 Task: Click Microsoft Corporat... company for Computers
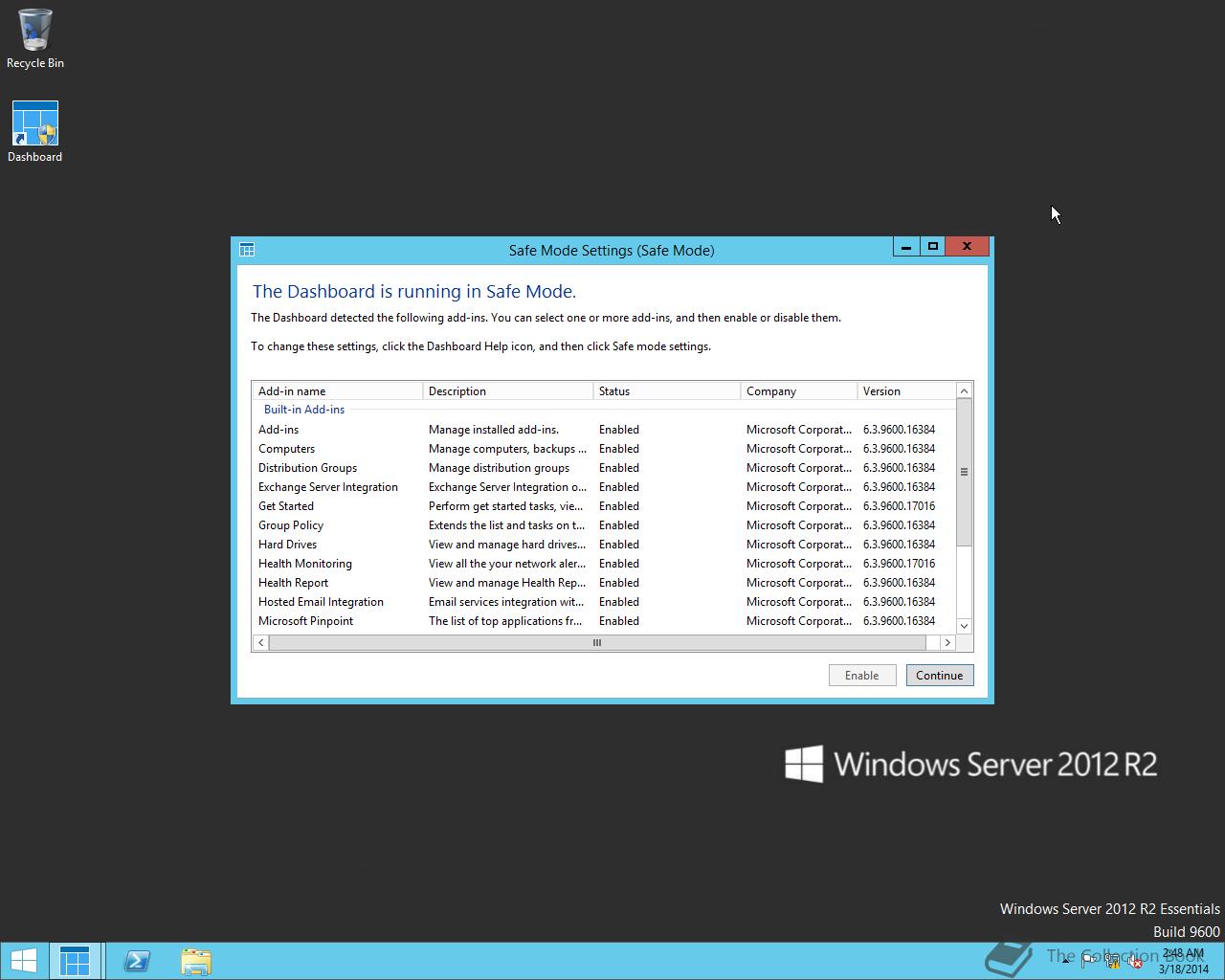pos(799,449)
